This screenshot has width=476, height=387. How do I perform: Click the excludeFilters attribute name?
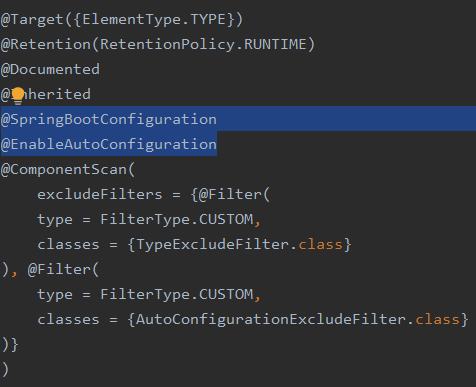(100, 195)
